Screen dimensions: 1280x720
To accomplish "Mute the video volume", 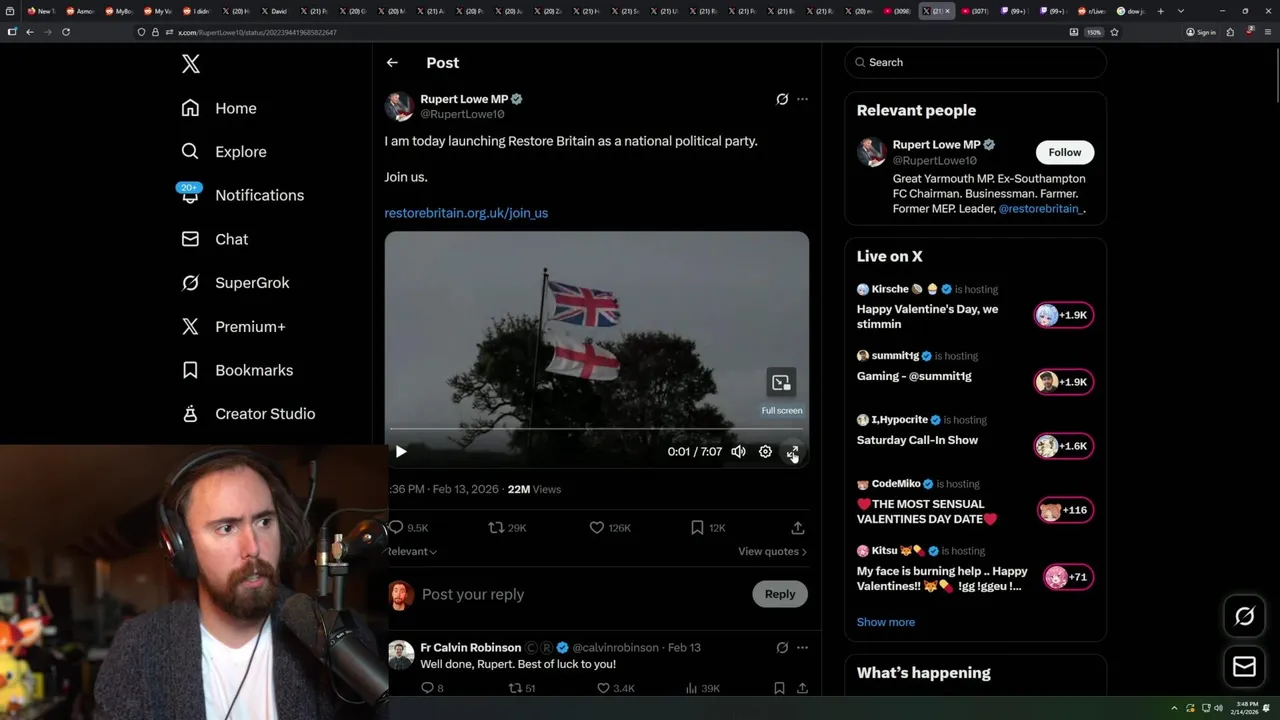I will (738, 452).
